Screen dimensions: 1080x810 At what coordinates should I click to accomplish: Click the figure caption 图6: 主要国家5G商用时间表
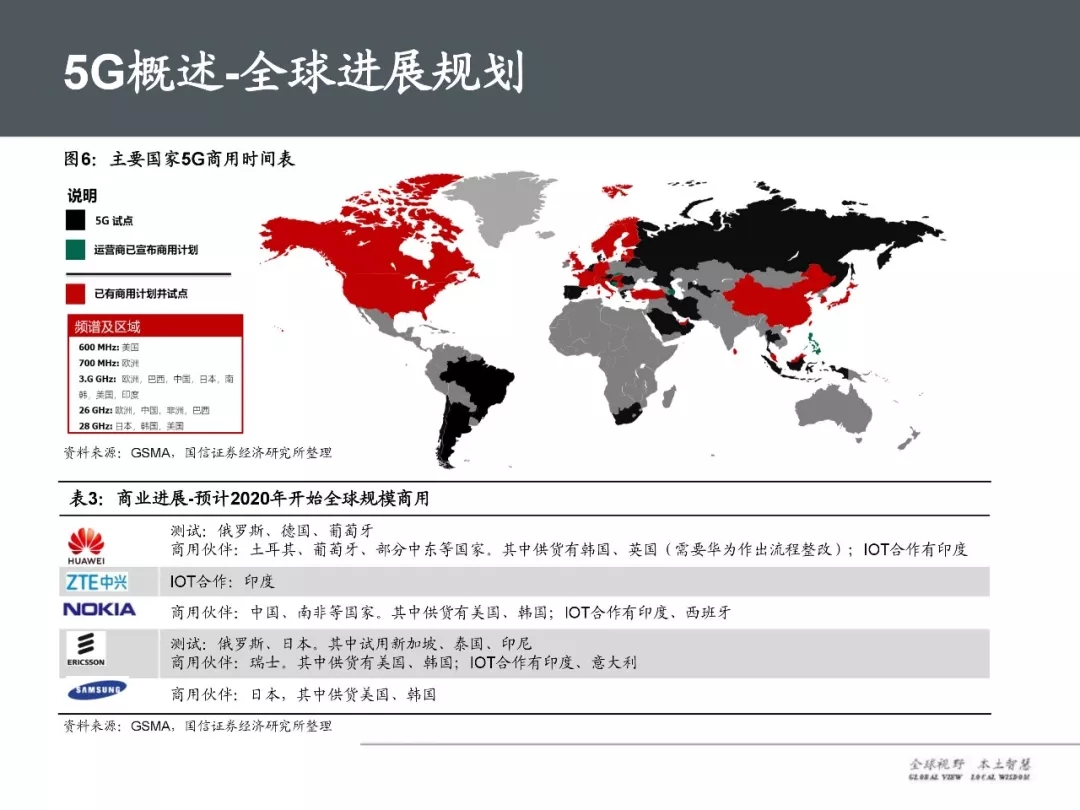point(179,159)
